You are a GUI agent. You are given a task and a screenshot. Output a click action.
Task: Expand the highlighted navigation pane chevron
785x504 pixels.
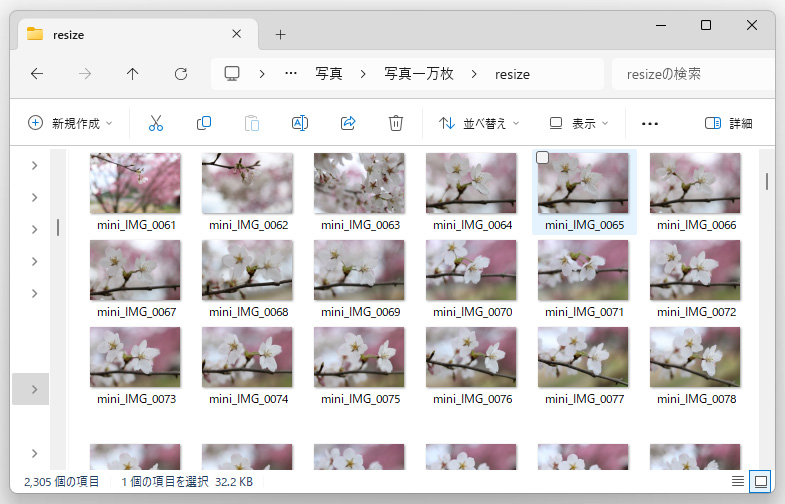(x=34, y=389)
